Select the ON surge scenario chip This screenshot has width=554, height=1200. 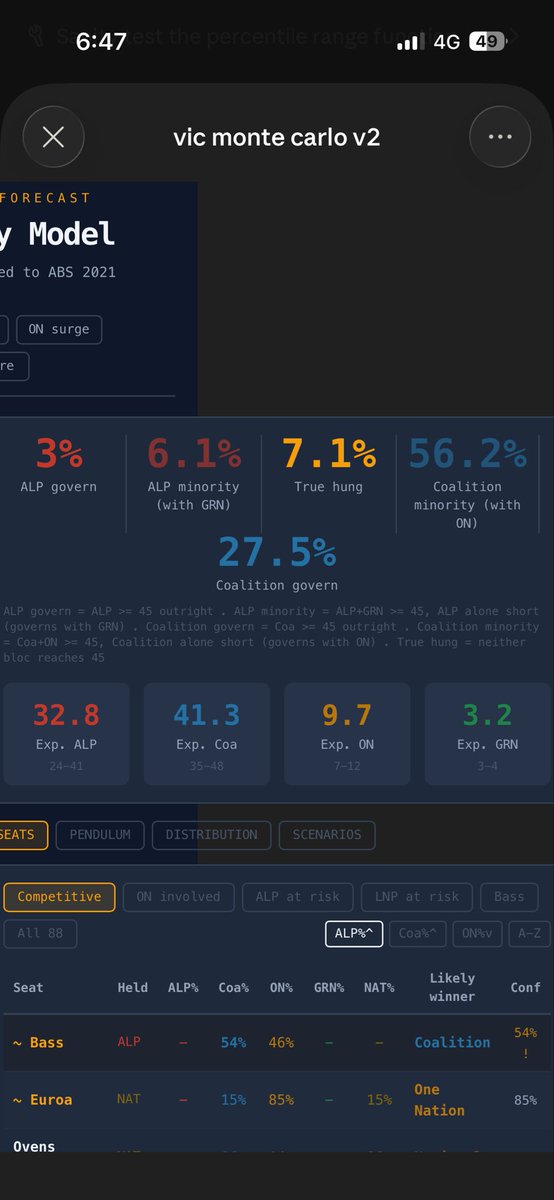pos(58,329)
